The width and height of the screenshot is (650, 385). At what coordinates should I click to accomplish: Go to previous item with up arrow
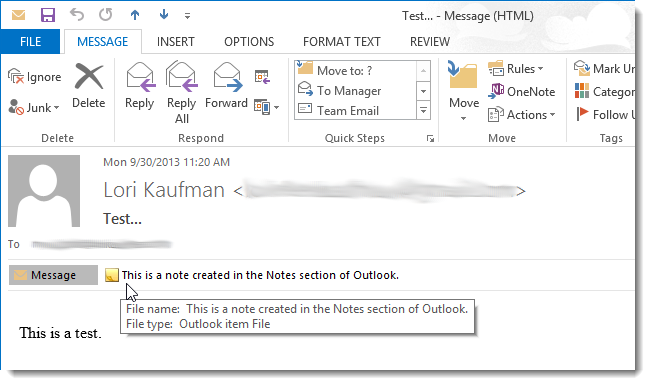(x=135, y=15)
